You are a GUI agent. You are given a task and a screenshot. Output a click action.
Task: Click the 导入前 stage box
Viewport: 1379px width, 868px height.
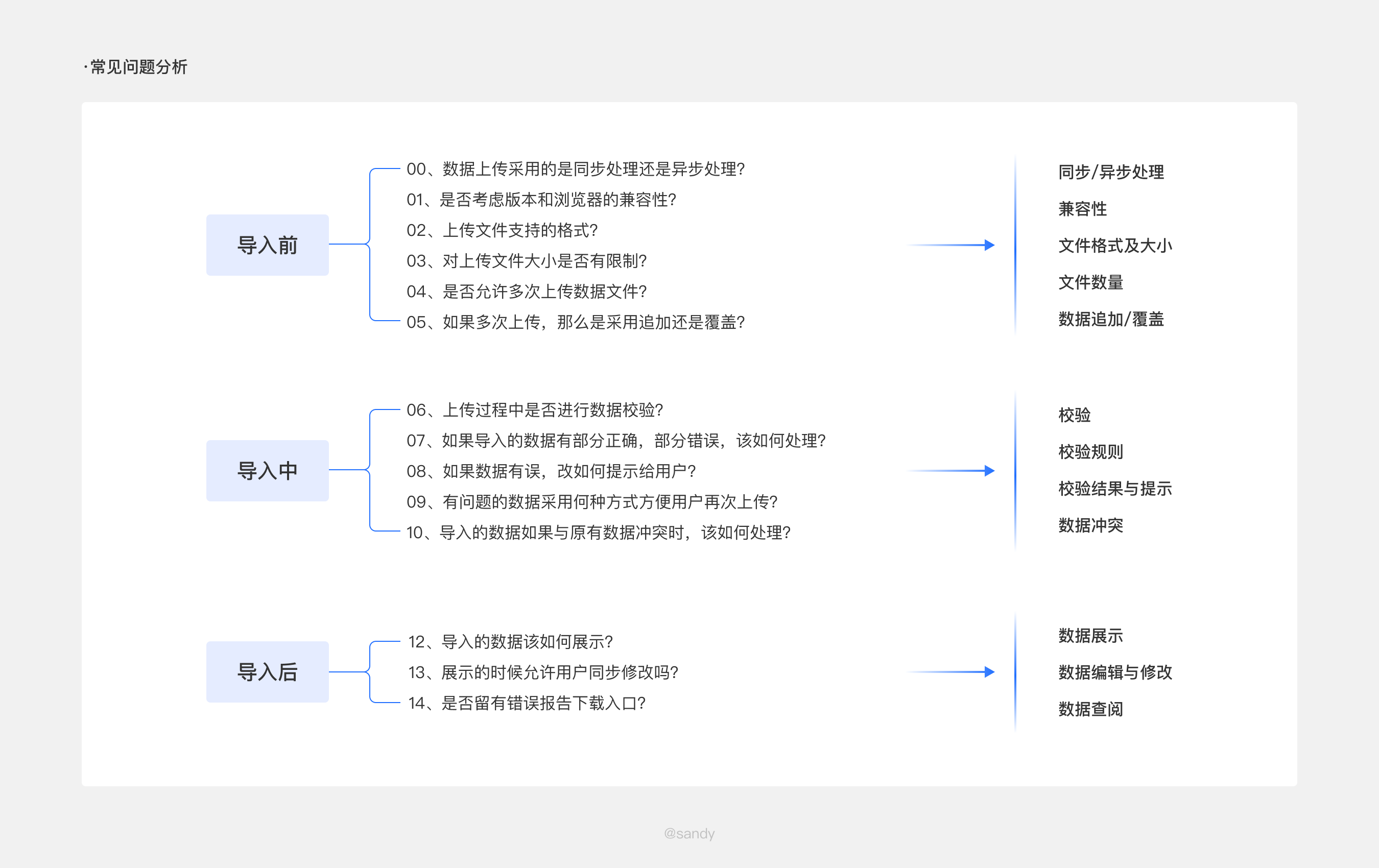pos(268,245)
